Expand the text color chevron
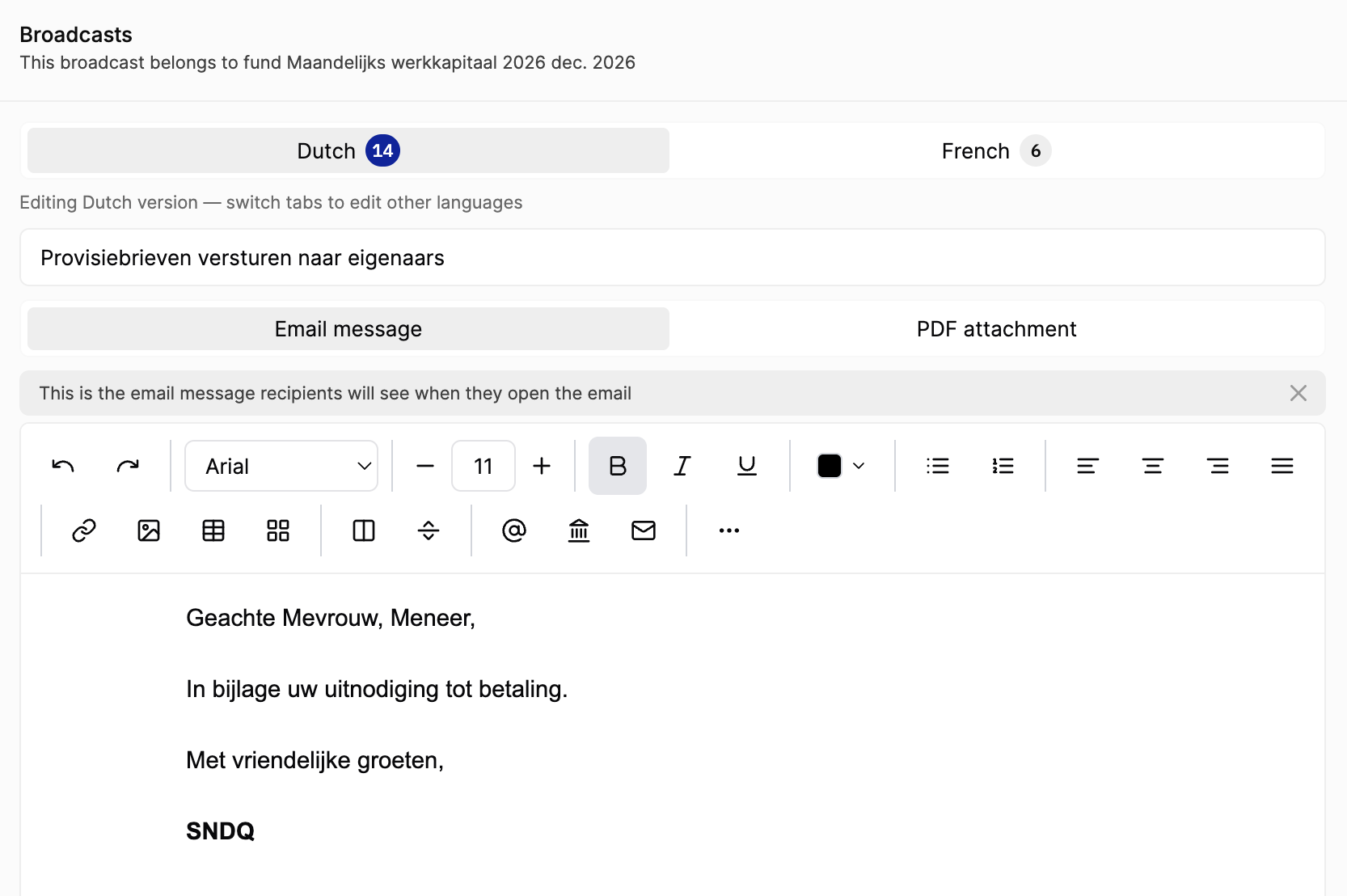Screen dimensions: 1347x896 click(x=859, y=466)
